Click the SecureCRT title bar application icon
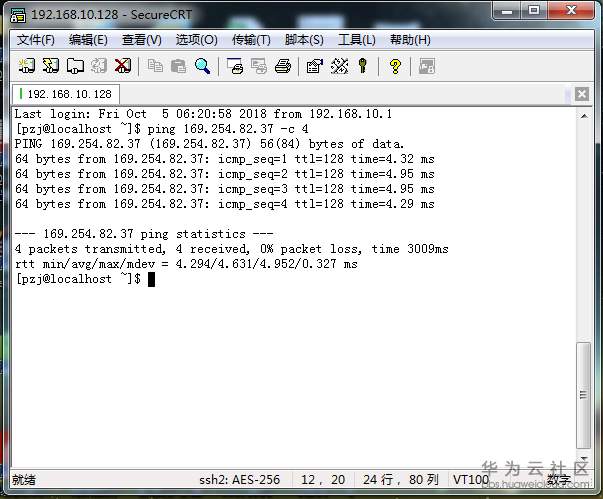 (x=18, y=15)
